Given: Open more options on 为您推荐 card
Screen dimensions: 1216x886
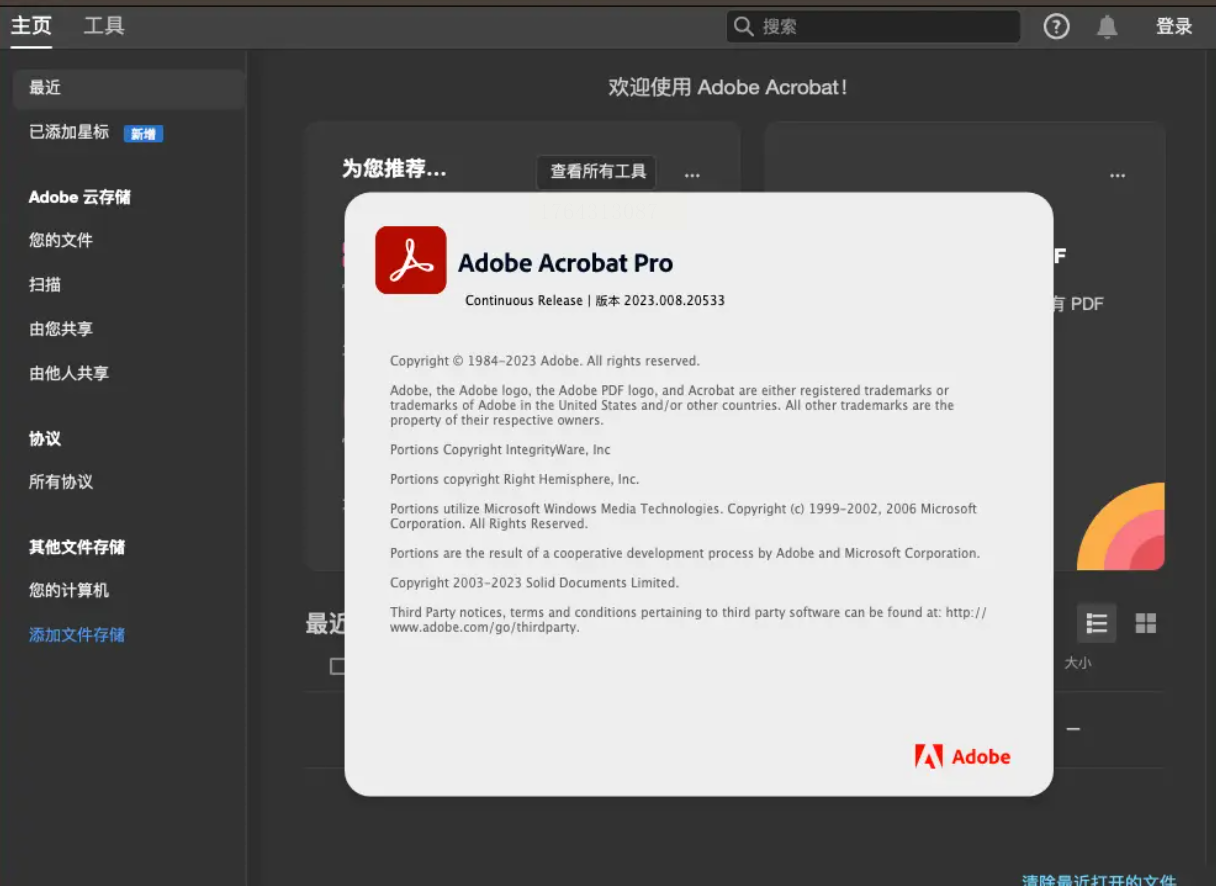Looking at the screenshot, I should pos(692,175).
